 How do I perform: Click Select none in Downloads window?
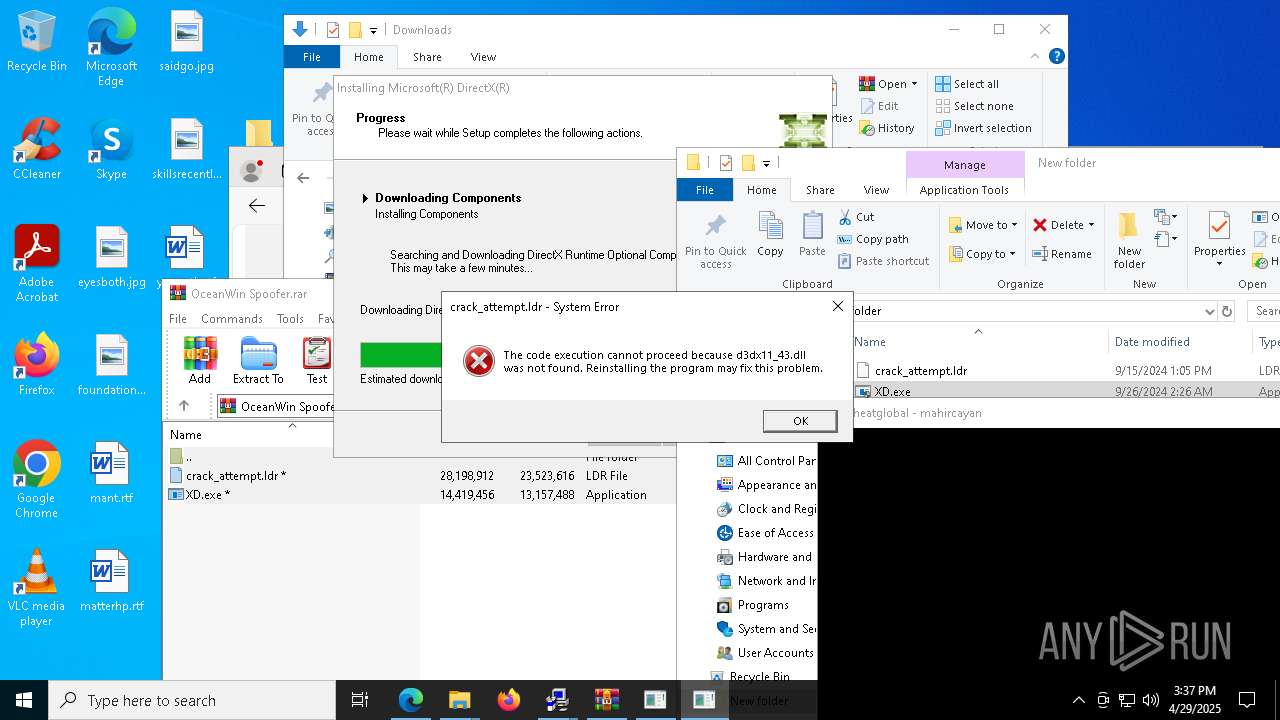coord(974,106)
